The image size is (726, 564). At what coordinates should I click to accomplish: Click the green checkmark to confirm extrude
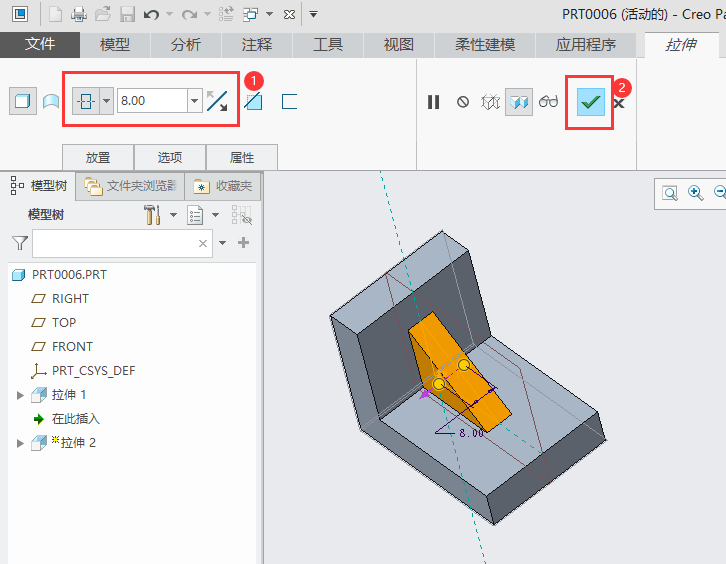point(591,102)
